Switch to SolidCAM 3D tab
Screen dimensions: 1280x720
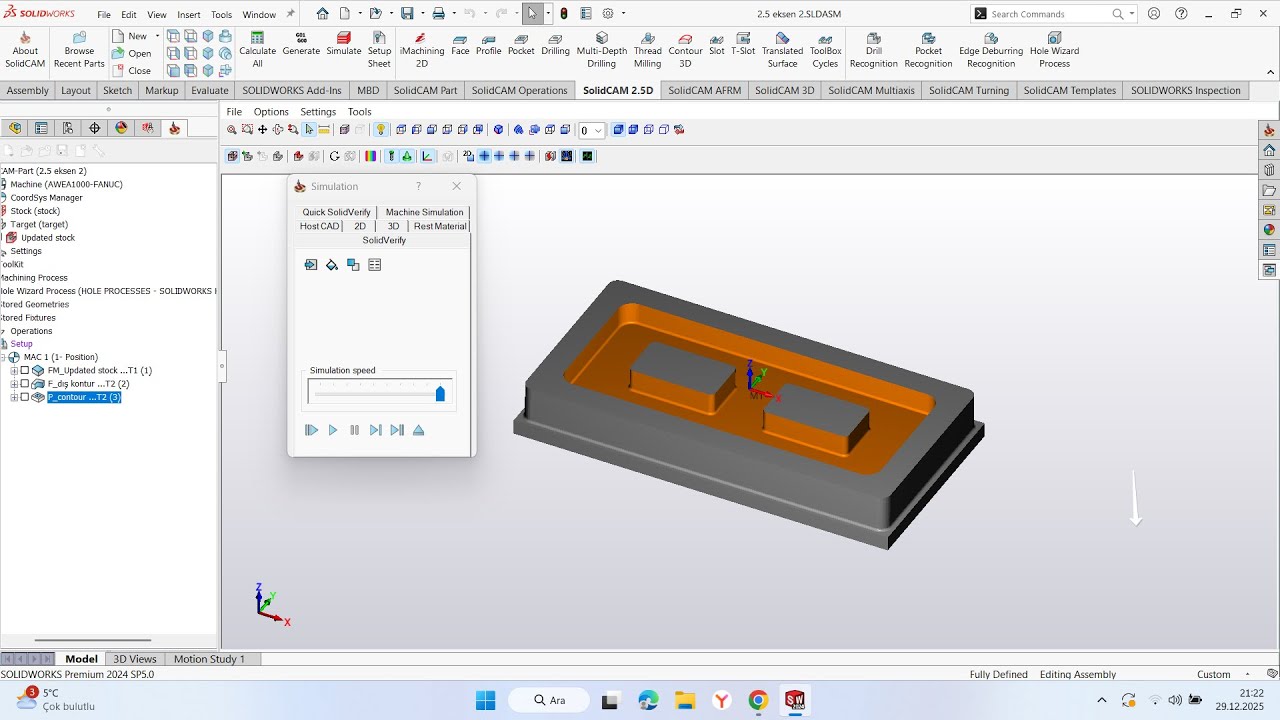pos(784,90)
